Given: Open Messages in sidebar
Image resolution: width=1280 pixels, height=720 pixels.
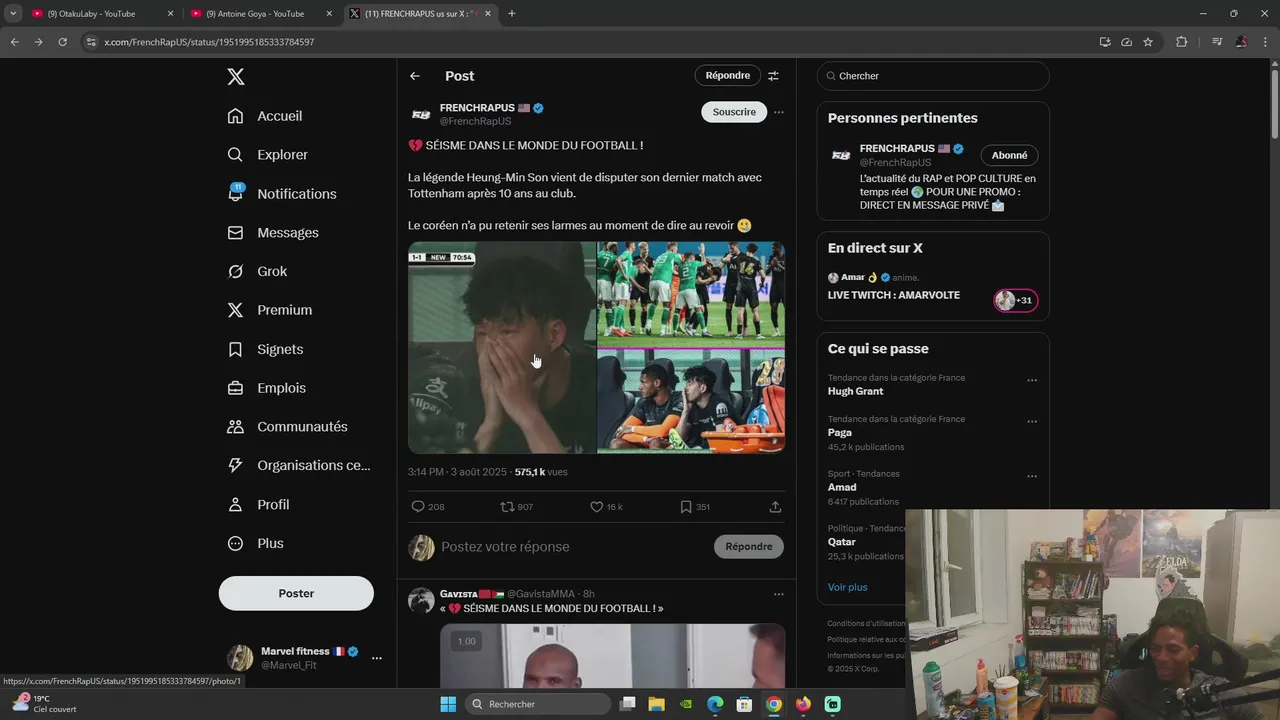Looking at the screenshot, I should (x=273, y=233).
